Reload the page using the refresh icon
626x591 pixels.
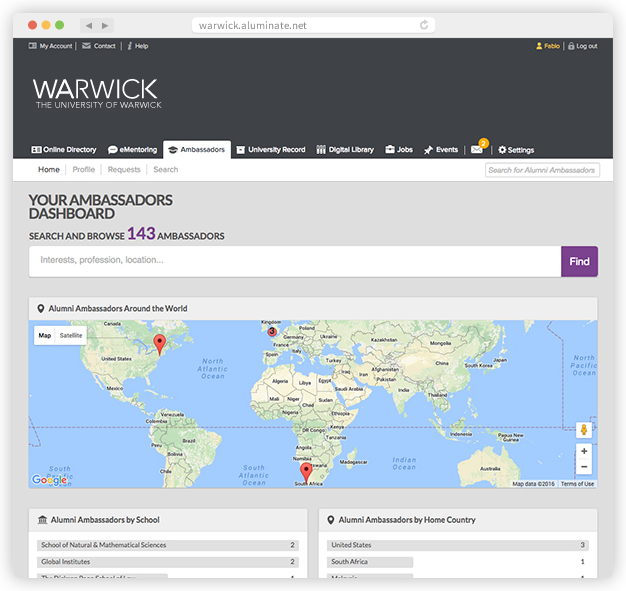pos(424,25)
